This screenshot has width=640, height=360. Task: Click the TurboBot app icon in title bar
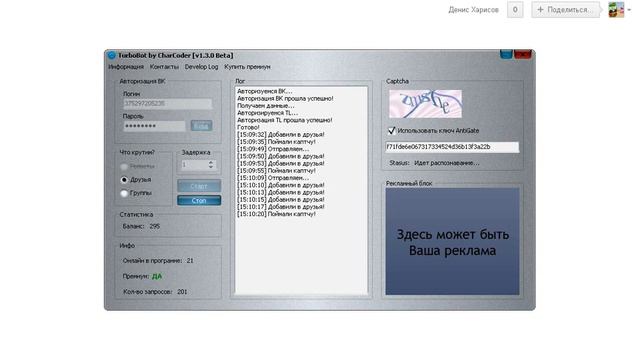click(x=111, y=55)
